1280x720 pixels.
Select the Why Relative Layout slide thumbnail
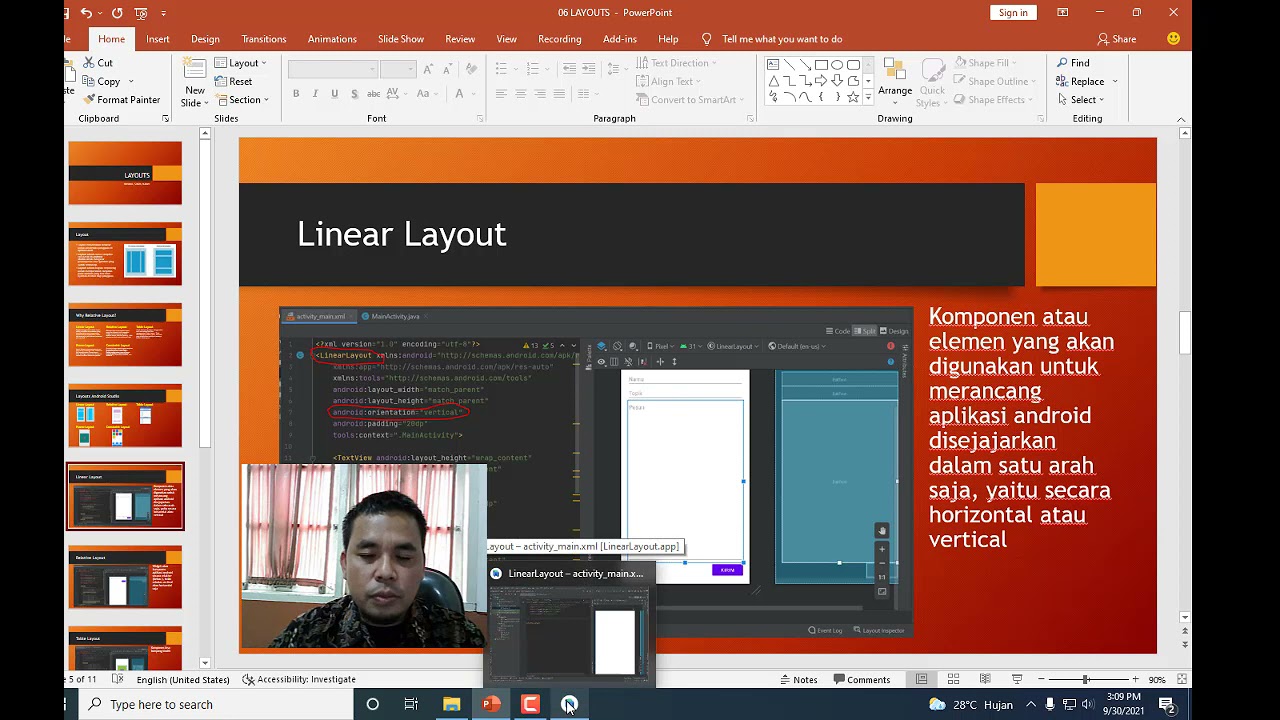tap(125, 335)
